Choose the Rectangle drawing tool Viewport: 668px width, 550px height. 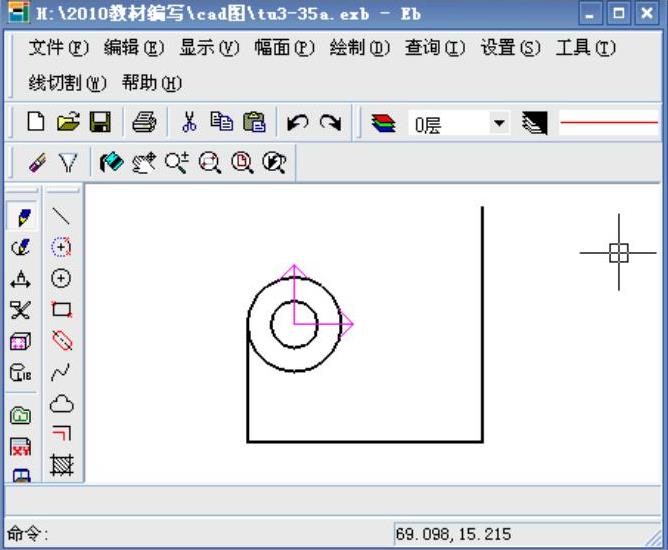pyautogui.click(x=62, y=310)
